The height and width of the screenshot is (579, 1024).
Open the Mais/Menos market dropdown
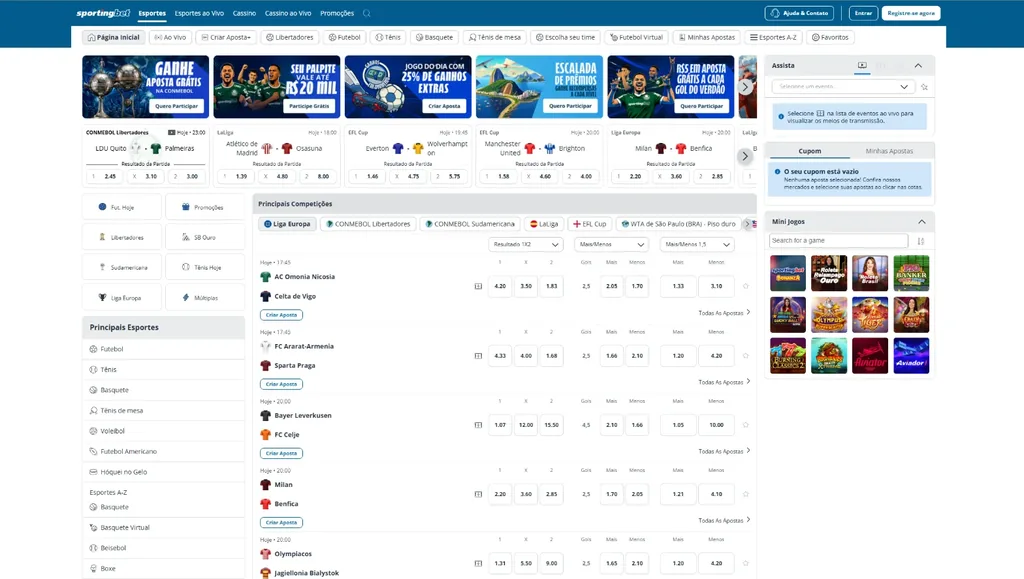[x=611, y=244]
